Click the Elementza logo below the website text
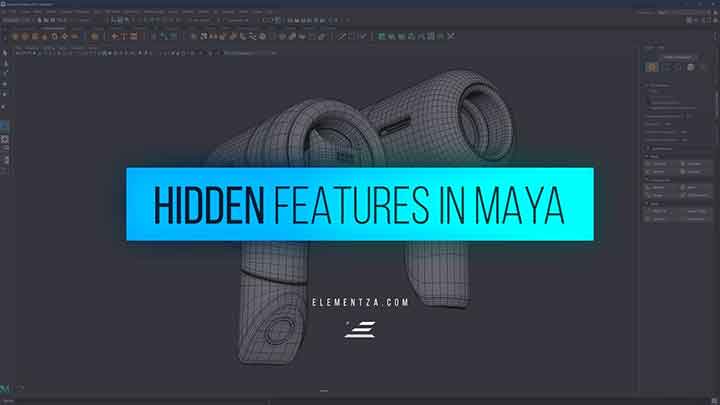The image size is (720, 405). [x=359, y=329]
